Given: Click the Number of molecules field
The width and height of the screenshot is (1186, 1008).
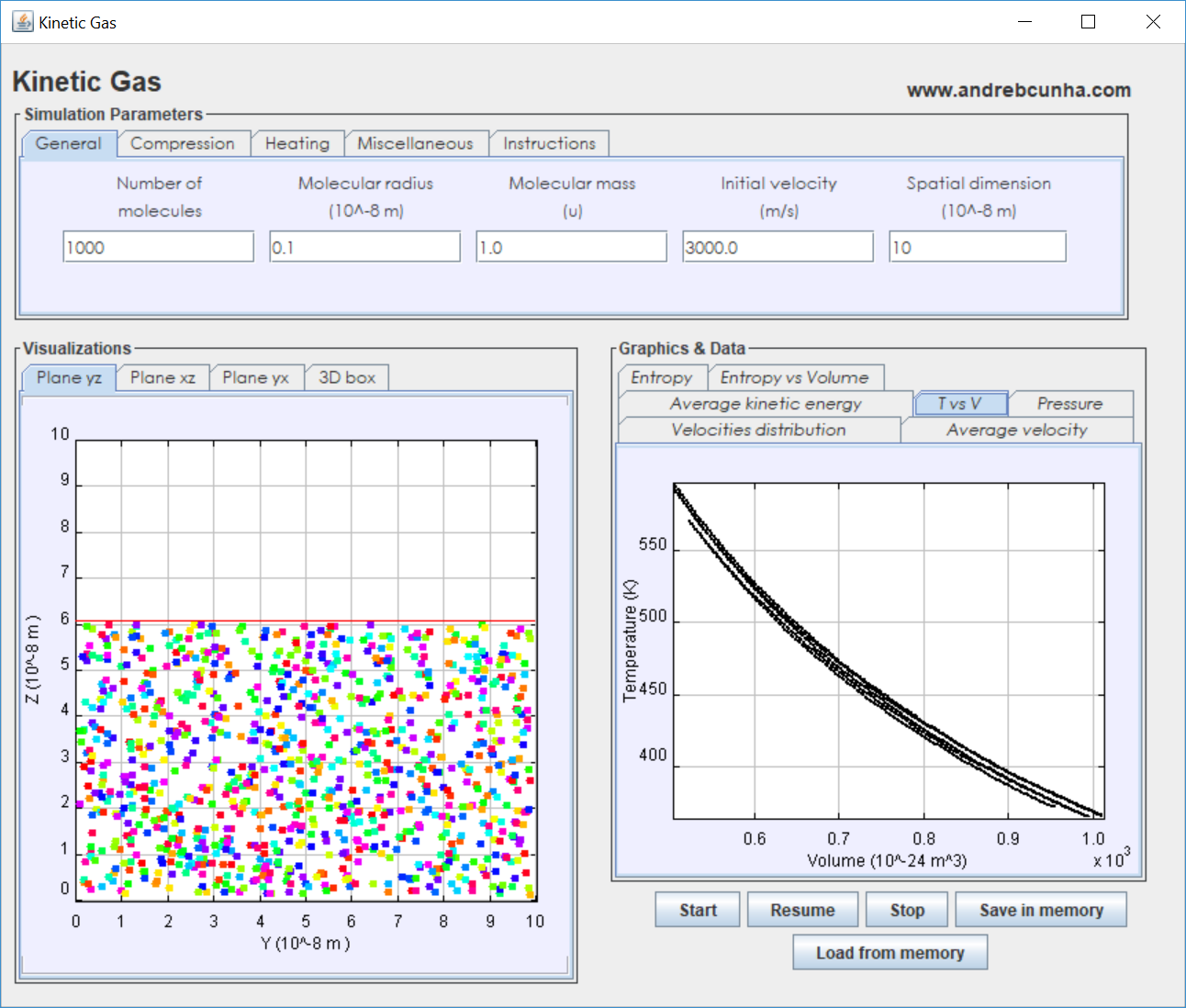Looking at the screenshot, I should (159, 247).
